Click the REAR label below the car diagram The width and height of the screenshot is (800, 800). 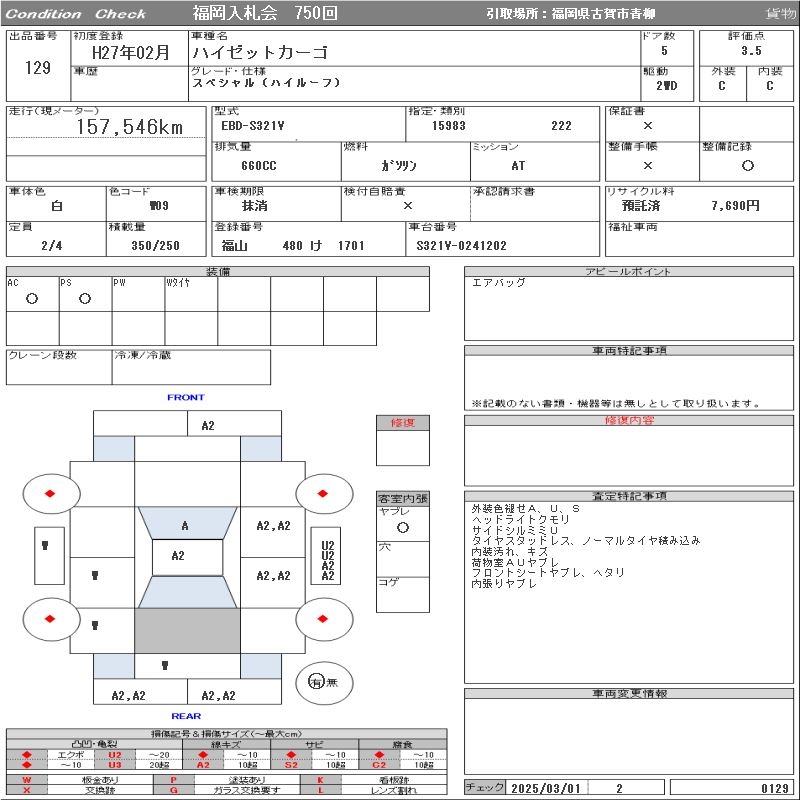186,716
